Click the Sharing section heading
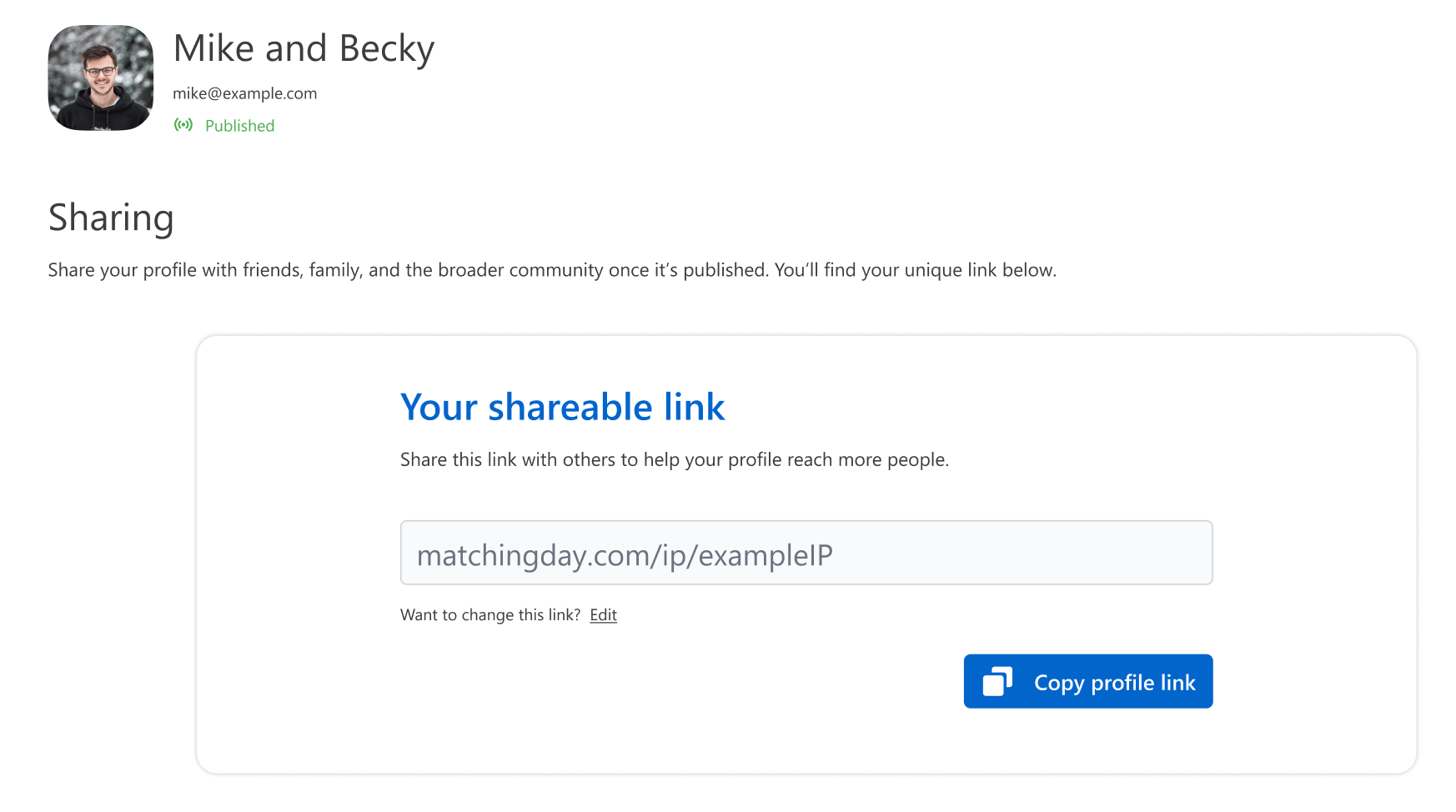 pos(111,218)
